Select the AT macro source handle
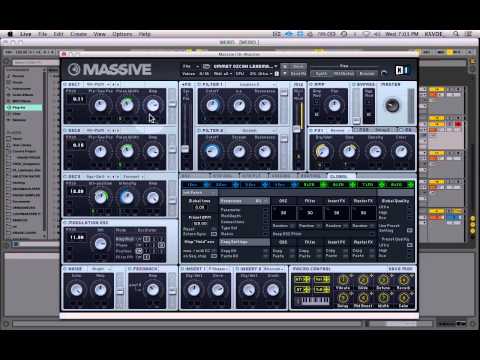The width and height of the screenshot is (480, 360). [302, 289]
